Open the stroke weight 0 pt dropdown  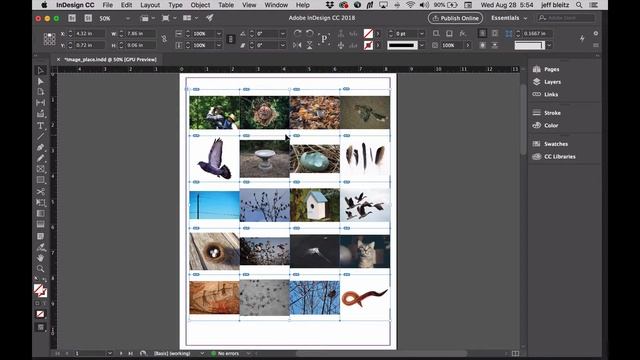tap(422, 33)
